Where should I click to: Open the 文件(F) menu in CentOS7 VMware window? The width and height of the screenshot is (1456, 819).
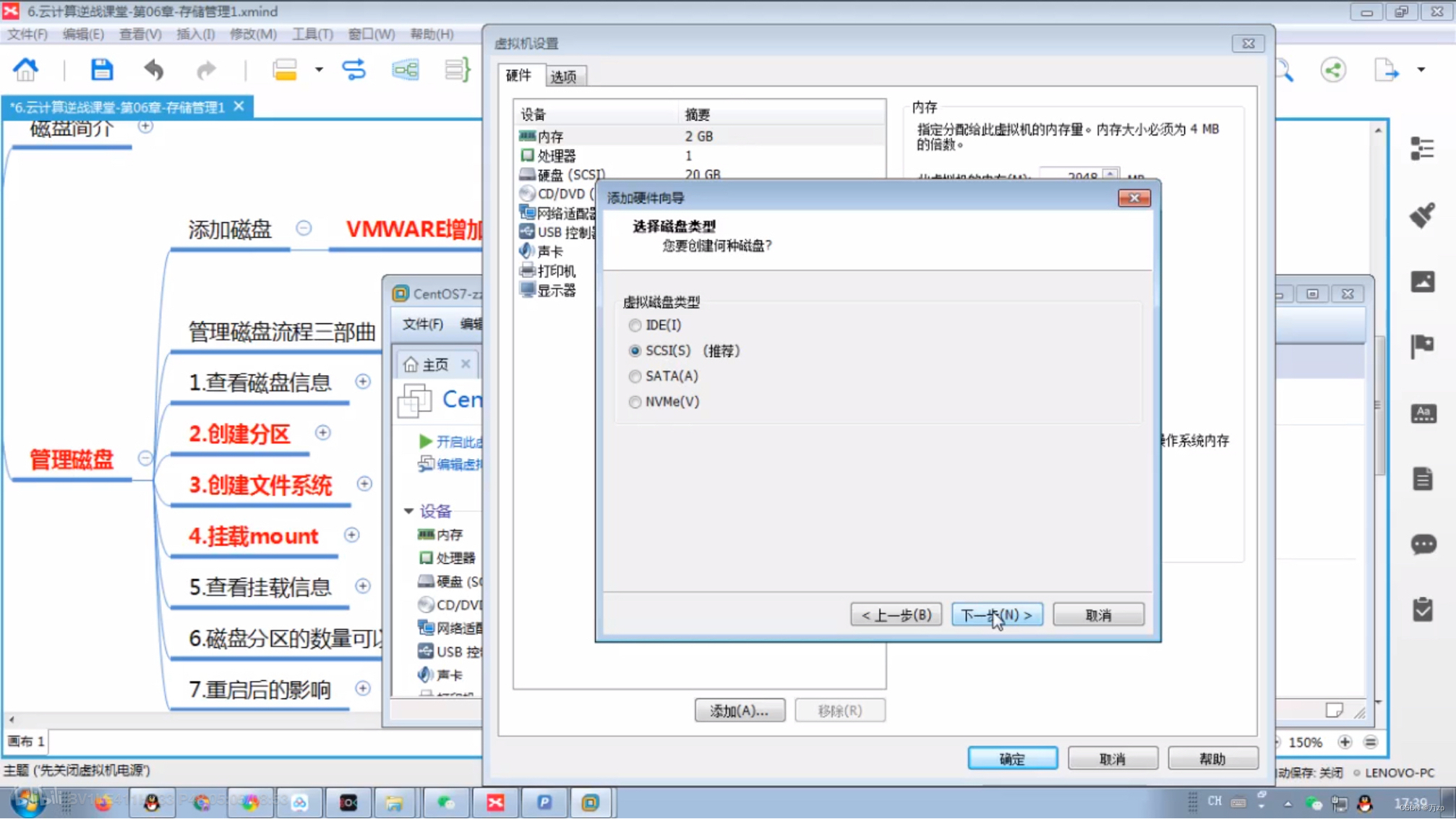tap(423, 324)
